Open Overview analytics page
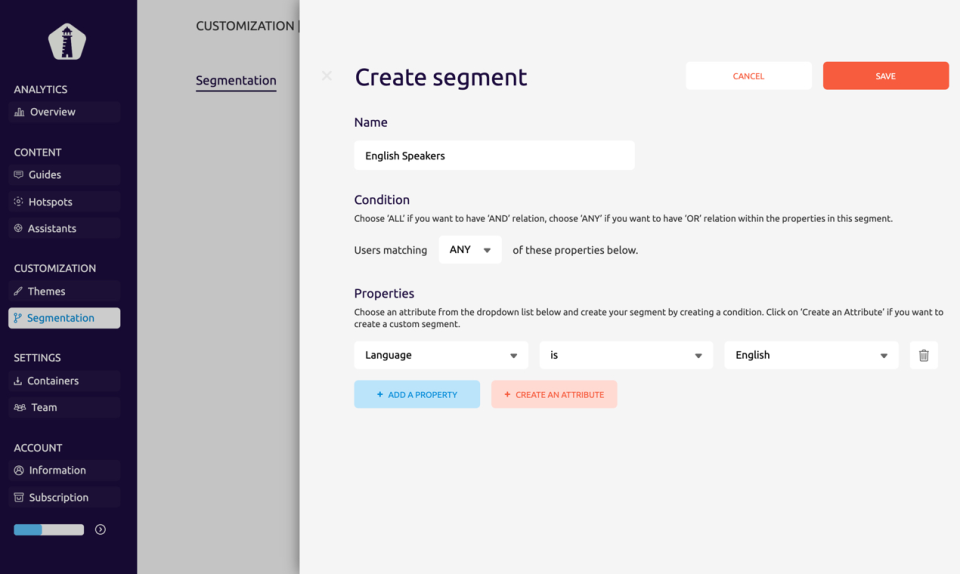 point(52,112)
